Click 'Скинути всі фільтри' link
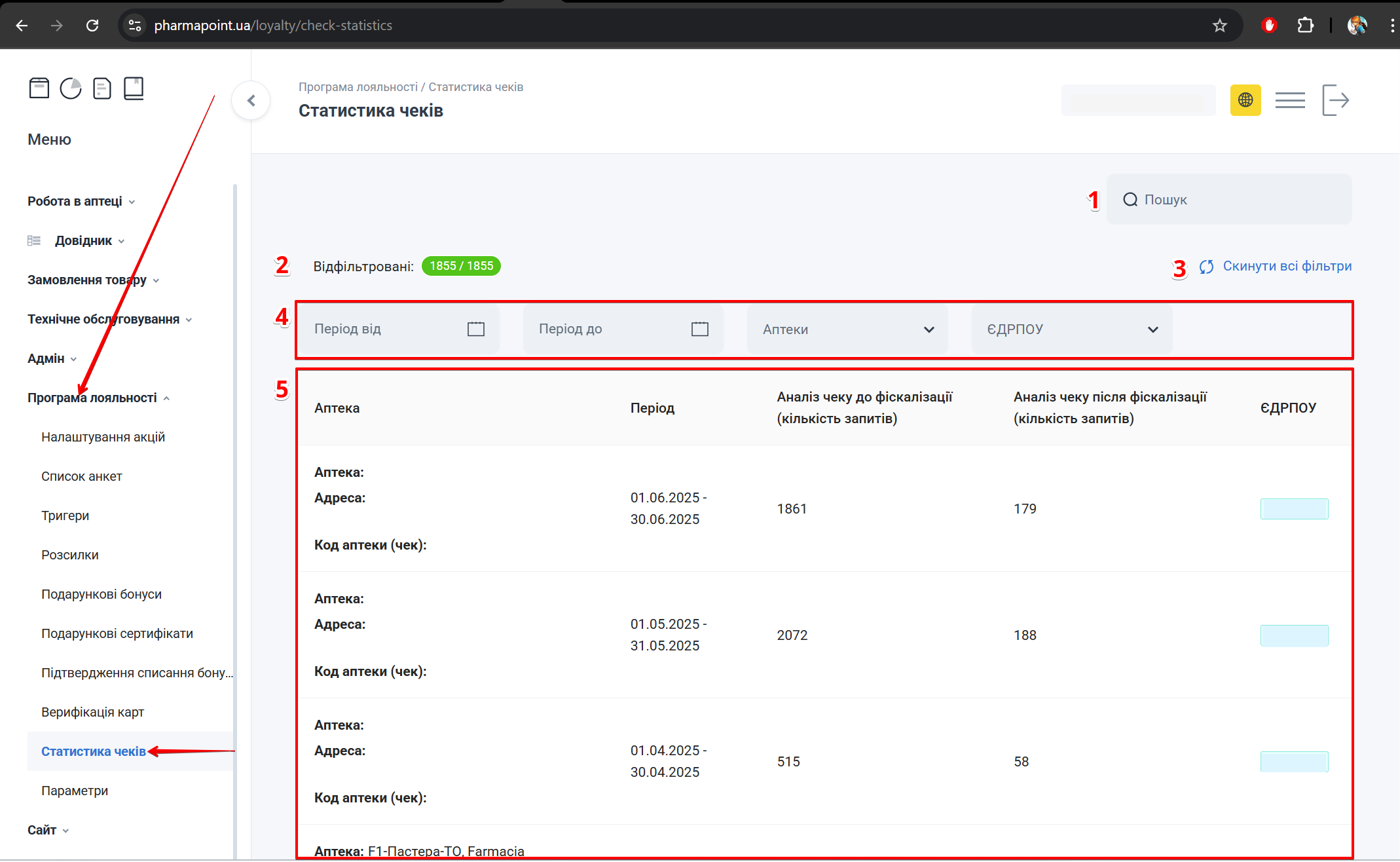The height and width of the screenshot is (862, 1400). point(1286,266)
